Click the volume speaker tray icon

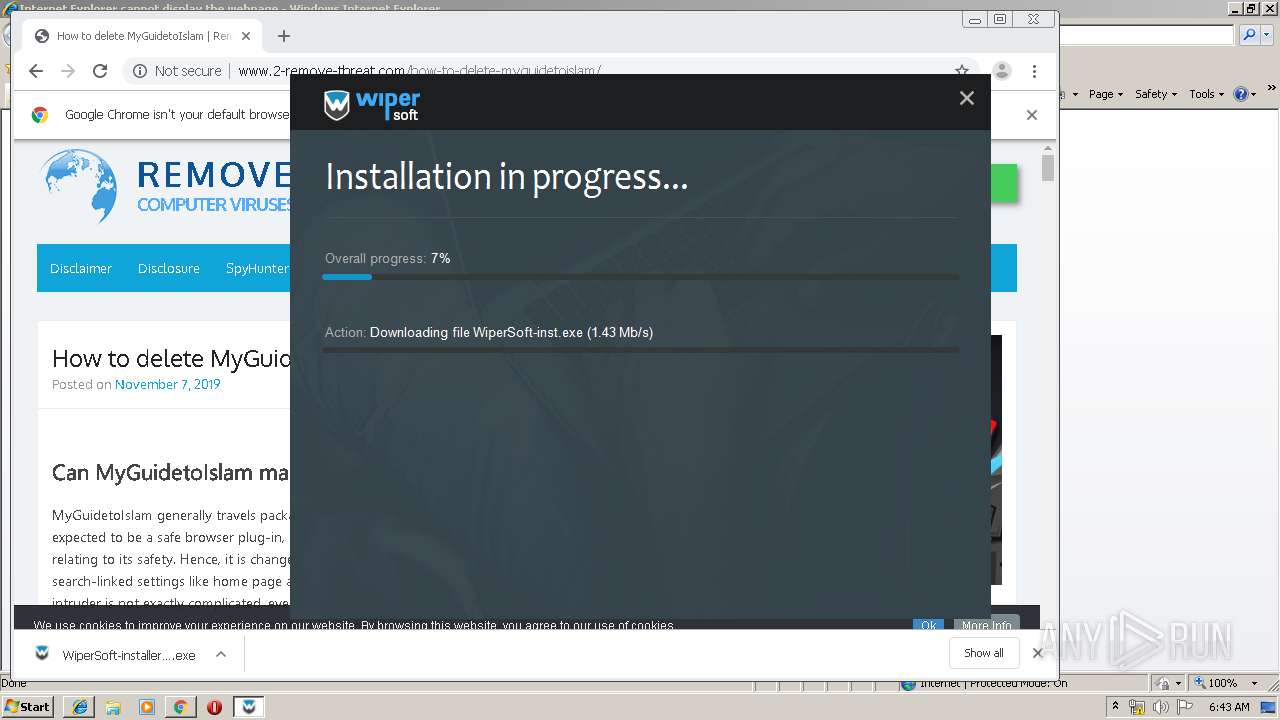coord(1160,707)
